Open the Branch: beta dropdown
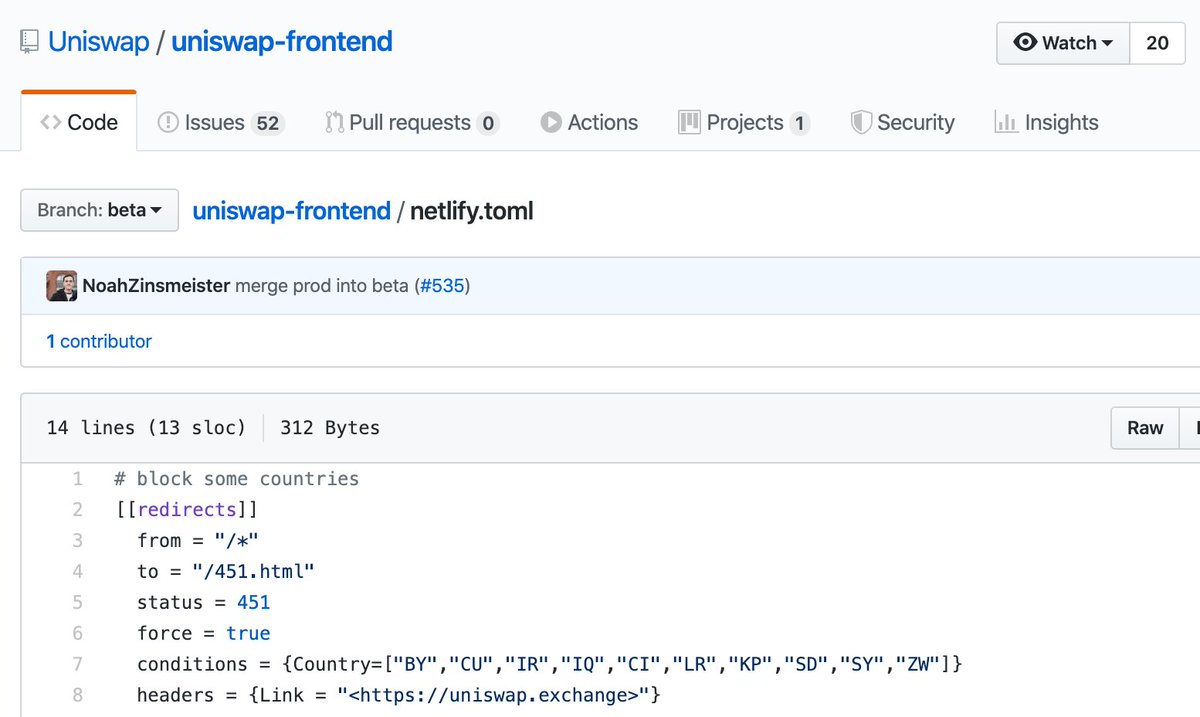 click(99, 210)
